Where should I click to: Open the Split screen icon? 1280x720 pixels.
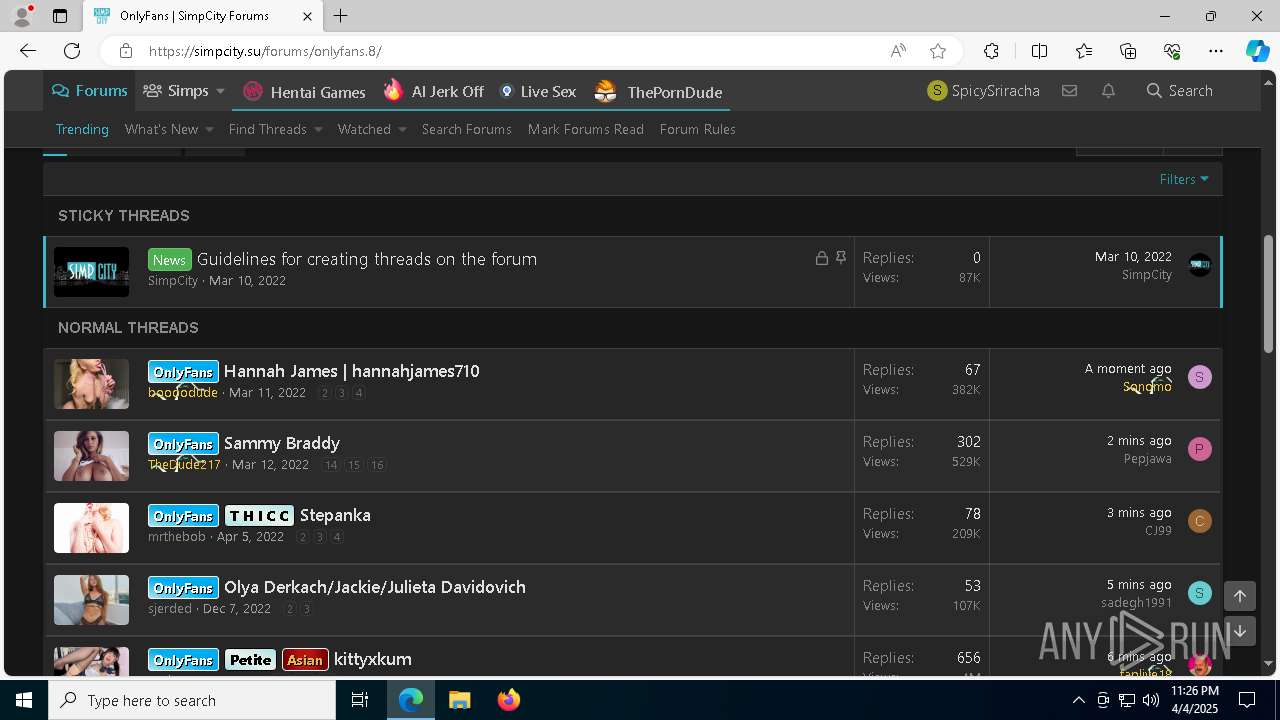1039,51
